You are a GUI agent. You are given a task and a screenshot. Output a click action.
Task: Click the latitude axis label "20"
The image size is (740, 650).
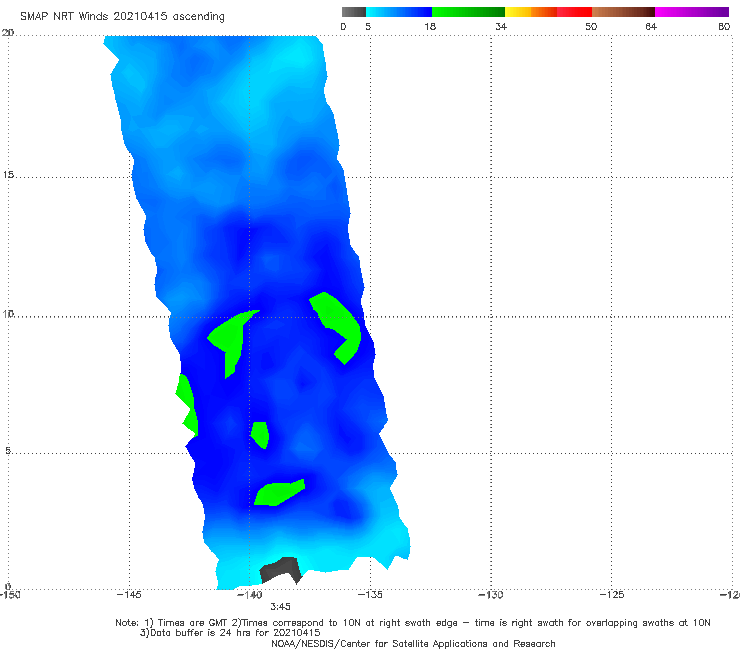coord(8,33)
